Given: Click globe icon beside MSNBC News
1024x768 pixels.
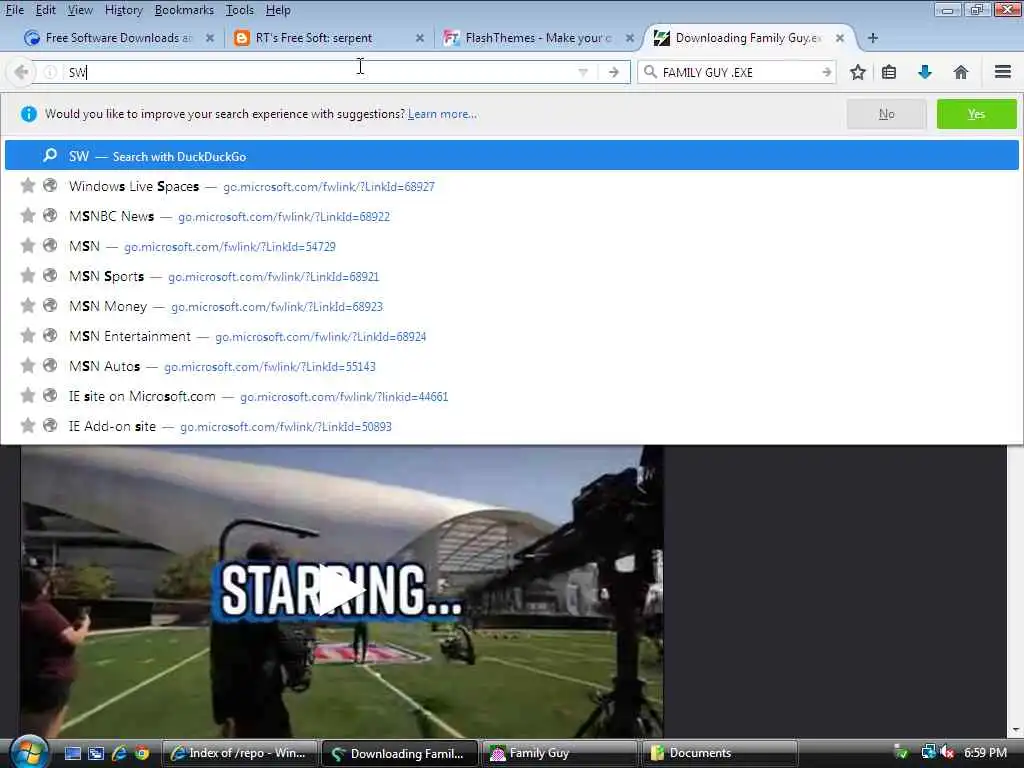Looking at the screenshot, I should coord(50,216).
